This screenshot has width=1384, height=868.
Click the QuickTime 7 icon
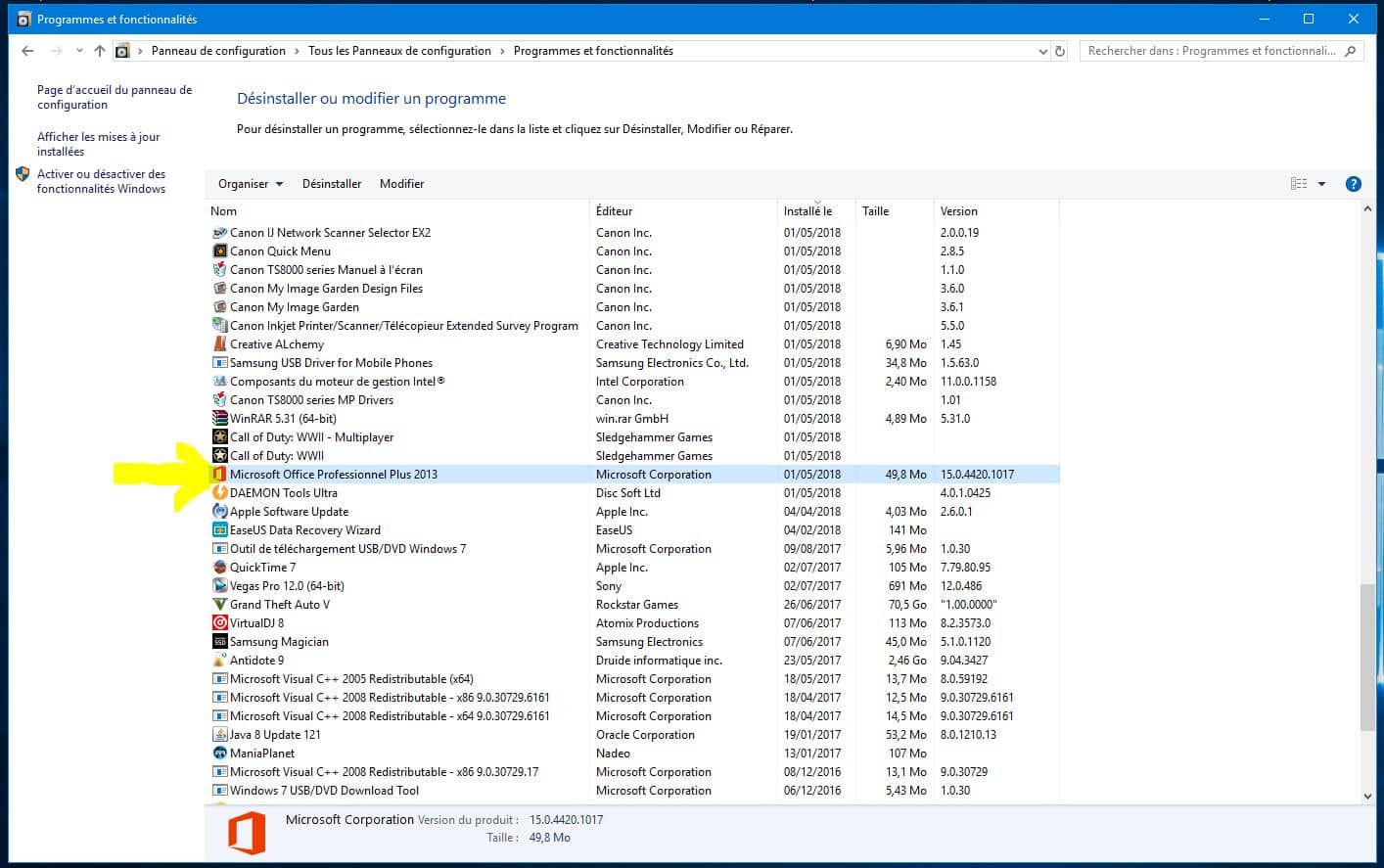220,567
